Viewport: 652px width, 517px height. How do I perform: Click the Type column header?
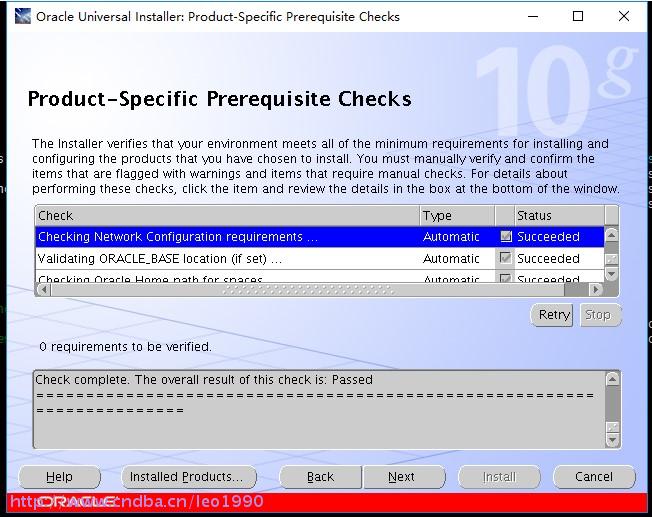point(457,215)
